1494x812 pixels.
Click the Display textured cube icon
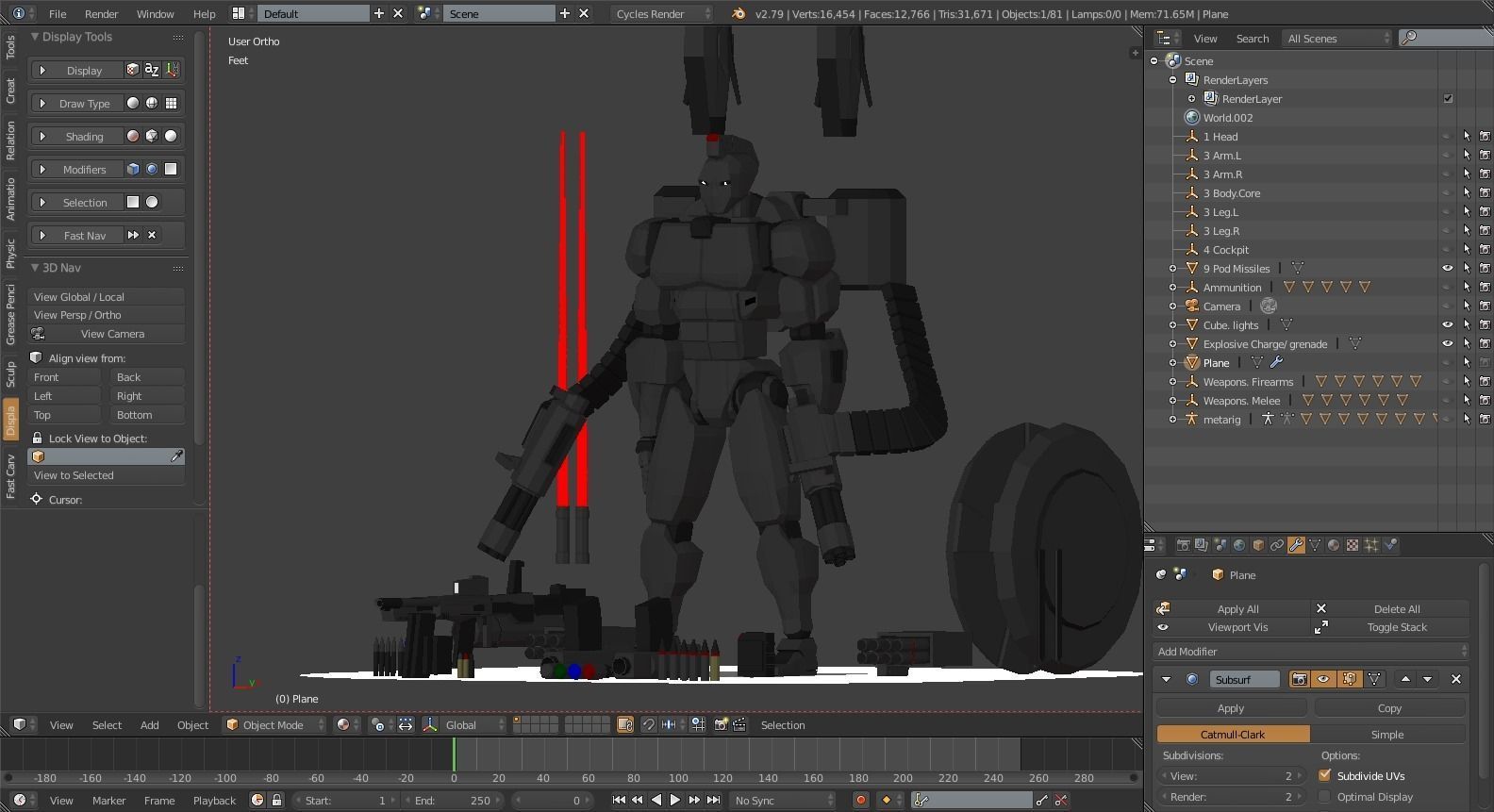tap(133, 70)
